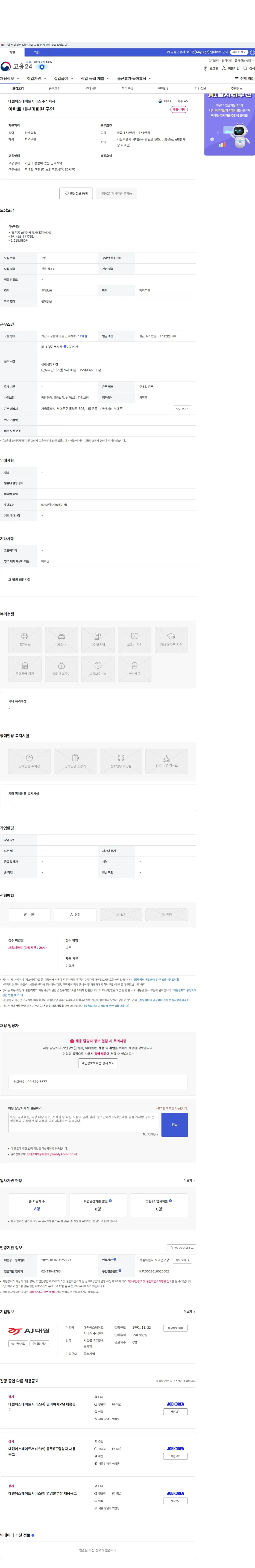Focus the 채용 담당자에게 질문하기 text box
The height and width of the screenshot is (1568, 255).
[83, 1123]
